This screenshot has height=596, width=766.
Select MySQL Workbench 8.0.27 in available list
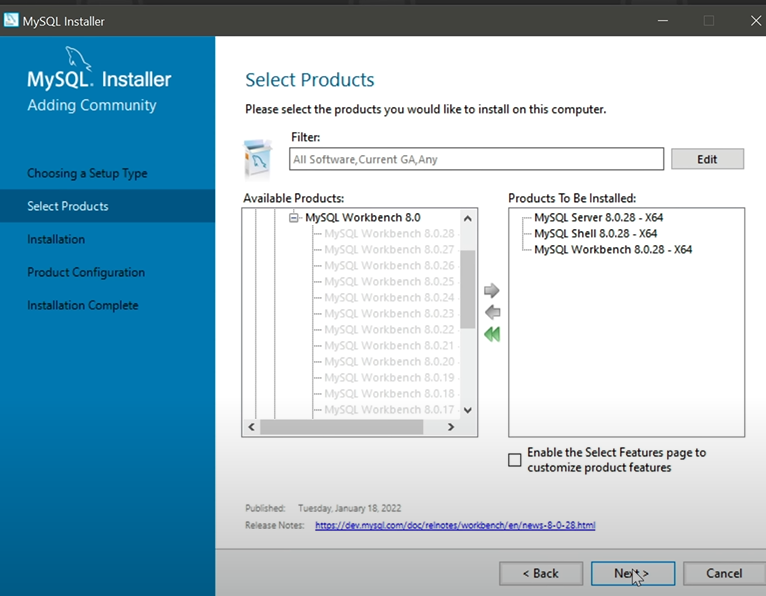point(389,250)
